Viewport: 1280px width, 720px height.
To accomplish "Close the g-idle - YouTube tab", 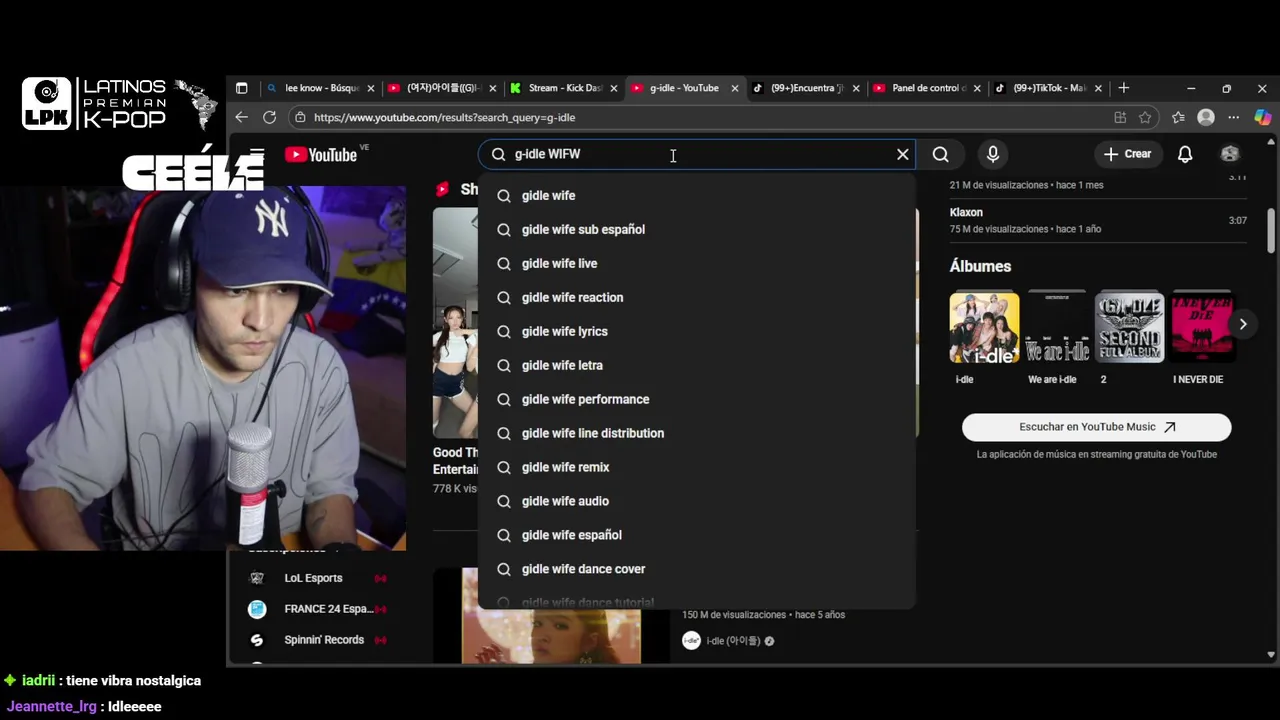I will pyautogui.click(x=735, y=88).
